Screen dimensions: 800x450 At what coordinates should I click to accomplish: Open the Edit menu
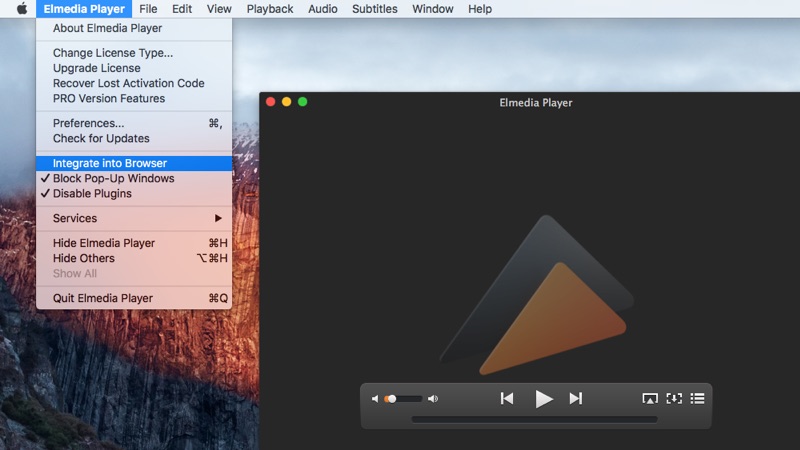[x=182, y=9]
